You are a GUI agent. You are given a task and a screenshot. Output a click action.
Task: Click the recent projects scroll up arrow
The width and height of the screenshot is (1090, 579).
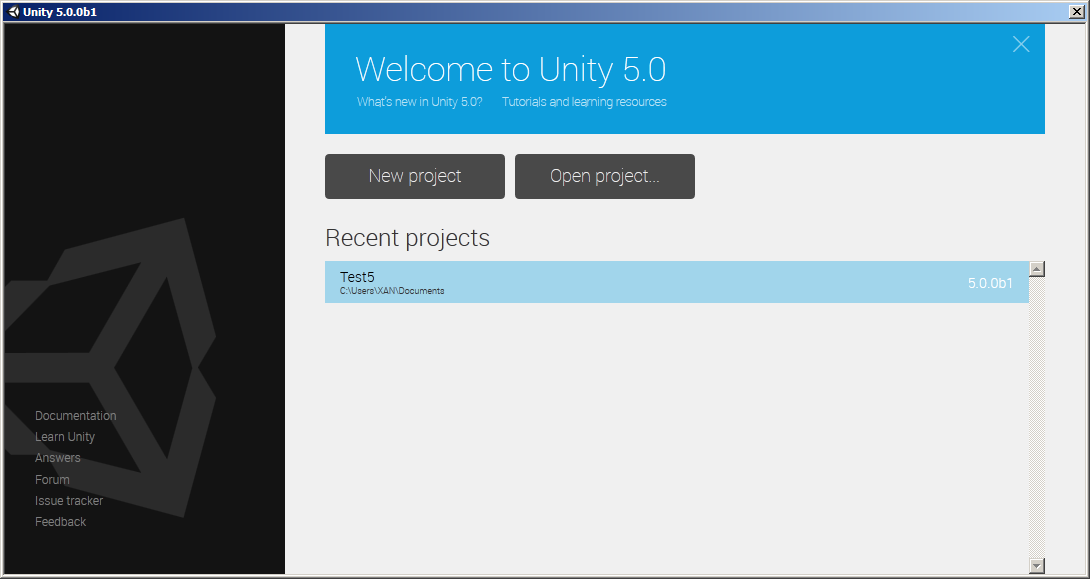coord(1037,269)
